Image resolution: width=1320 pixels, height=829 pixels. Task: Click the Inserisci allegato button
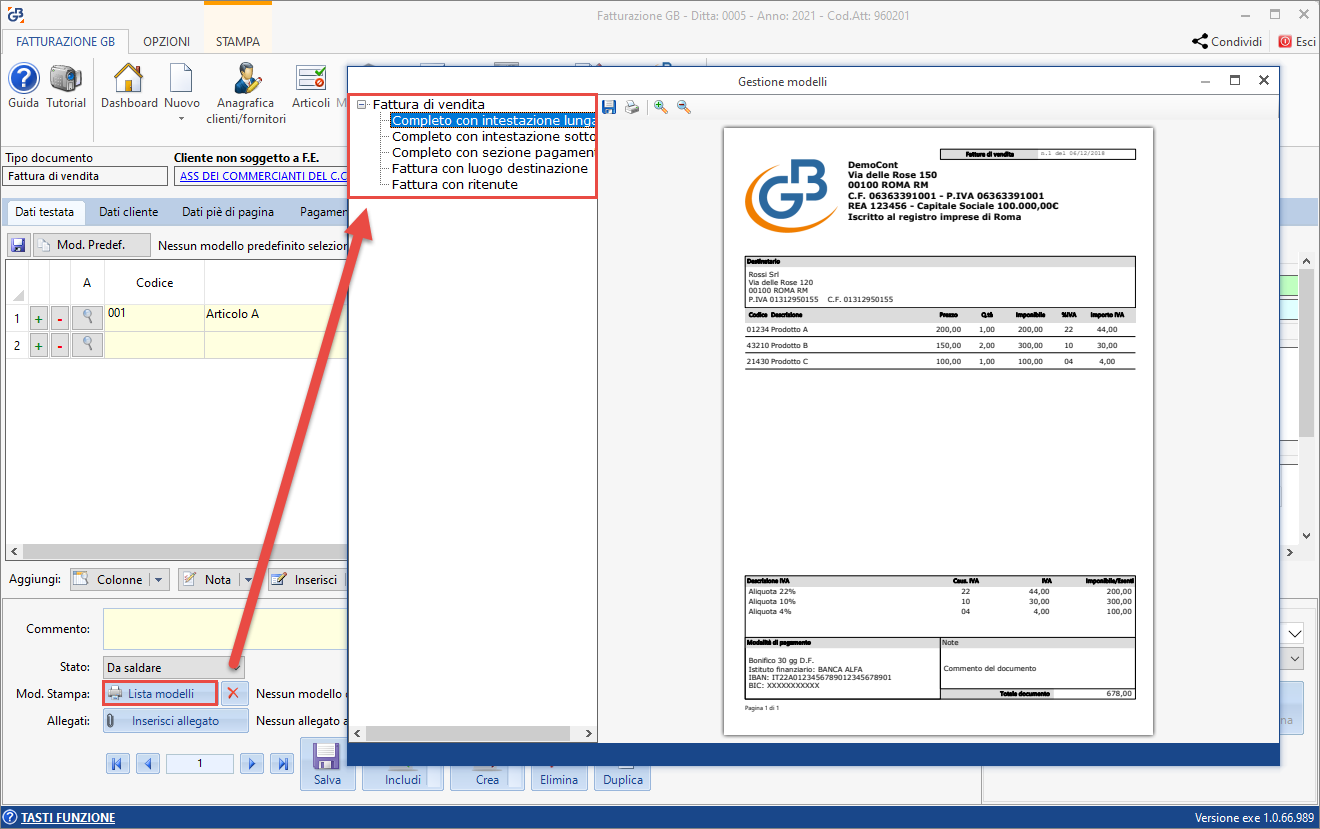tap(175, 721)
